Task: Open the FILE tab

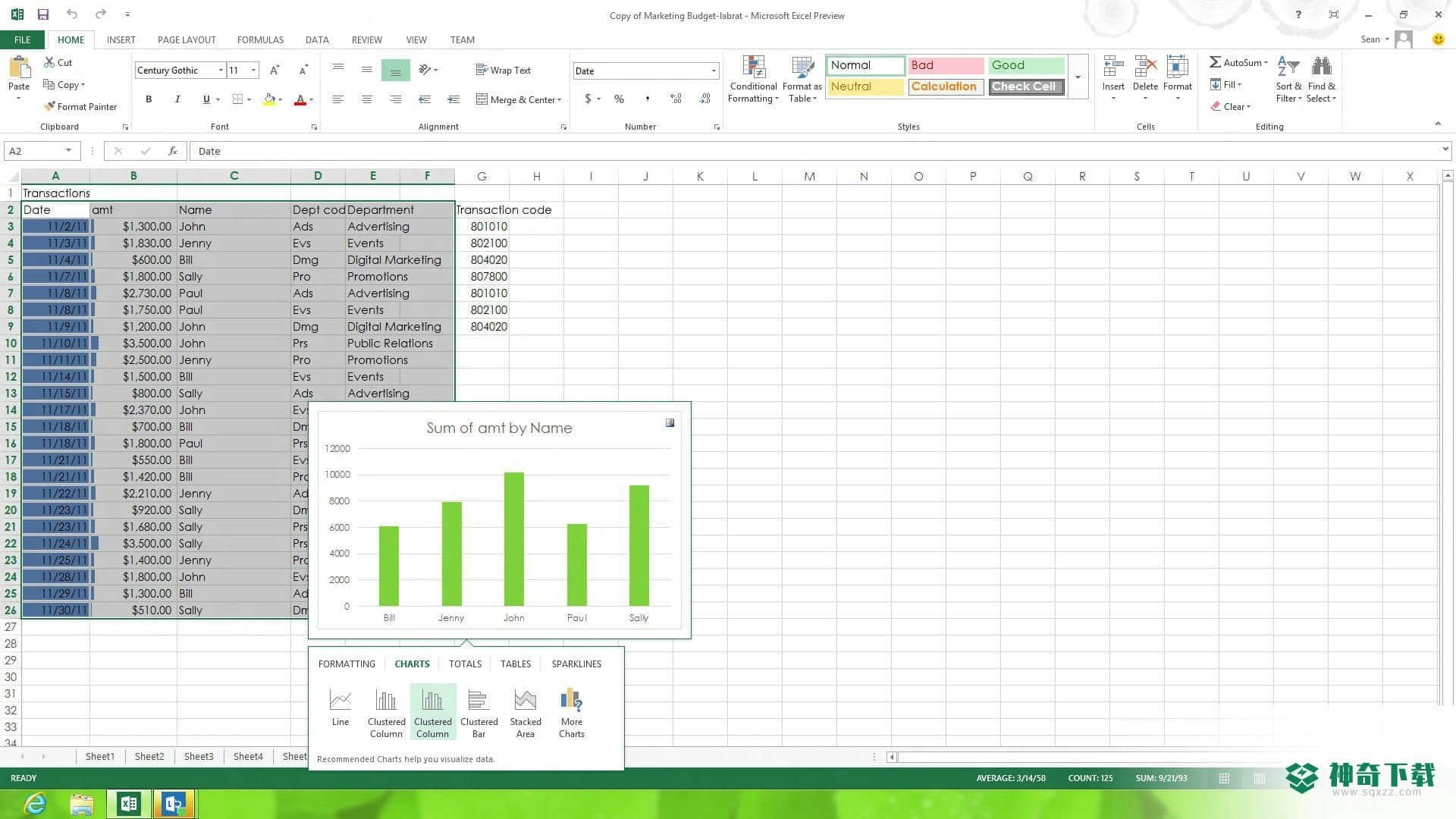Action: point(22,39)
